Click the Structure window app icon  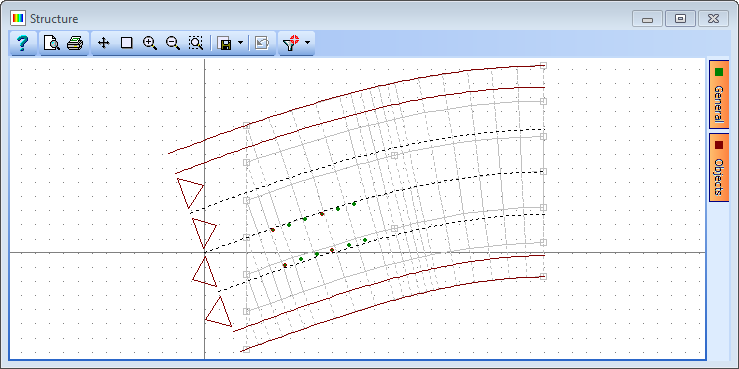(x=18, y=19)
